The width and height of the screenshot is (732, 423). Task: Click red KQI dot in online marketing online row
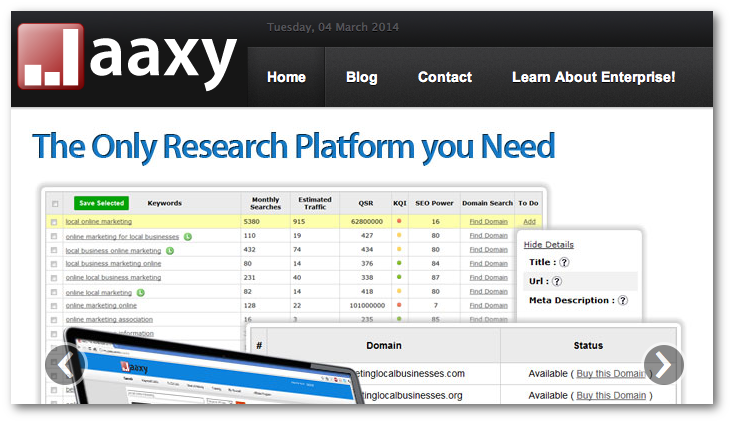pos(399,305)
